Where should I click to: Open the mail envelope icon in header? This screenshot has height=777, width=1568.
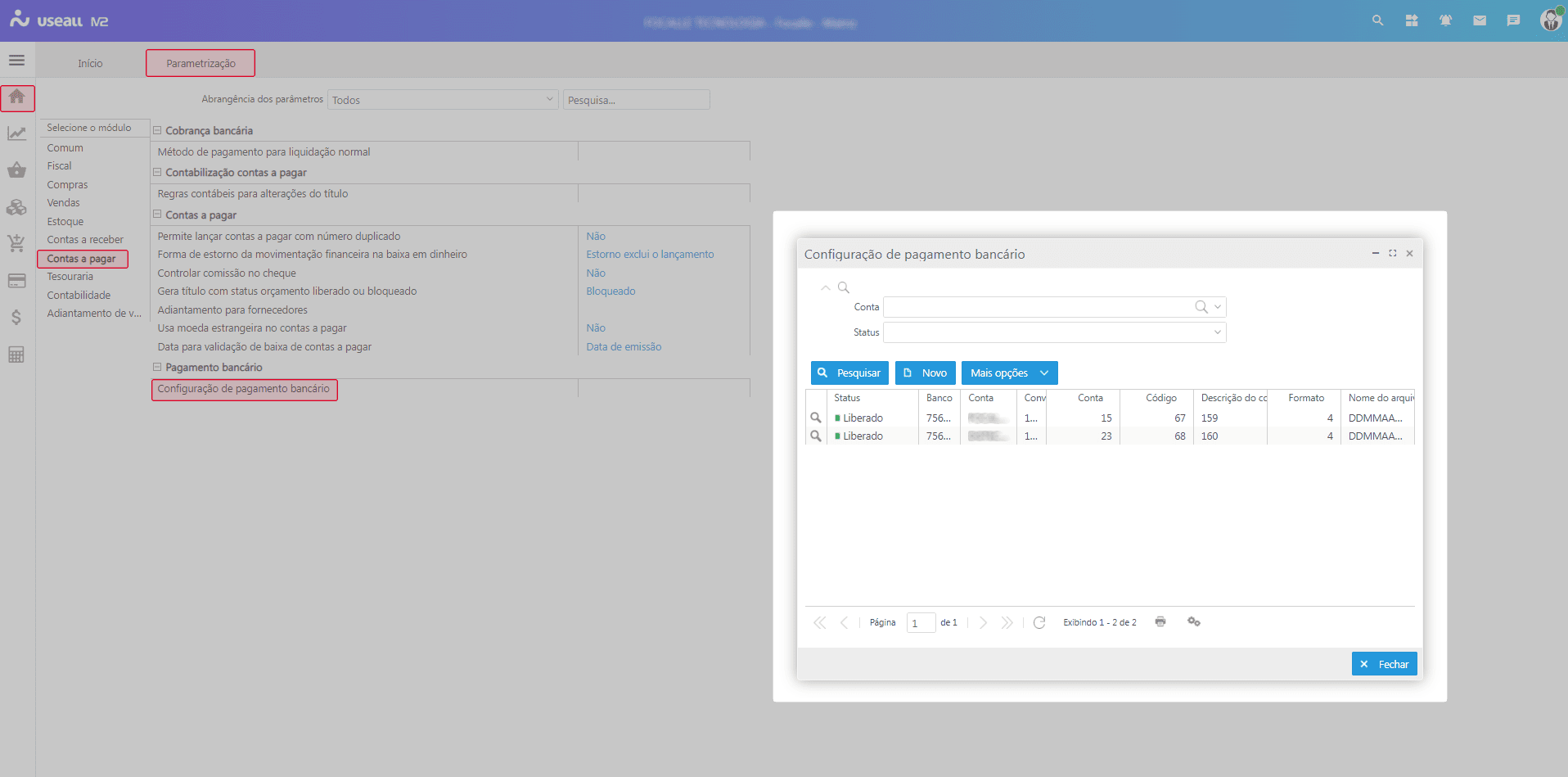pos(1480,20)
